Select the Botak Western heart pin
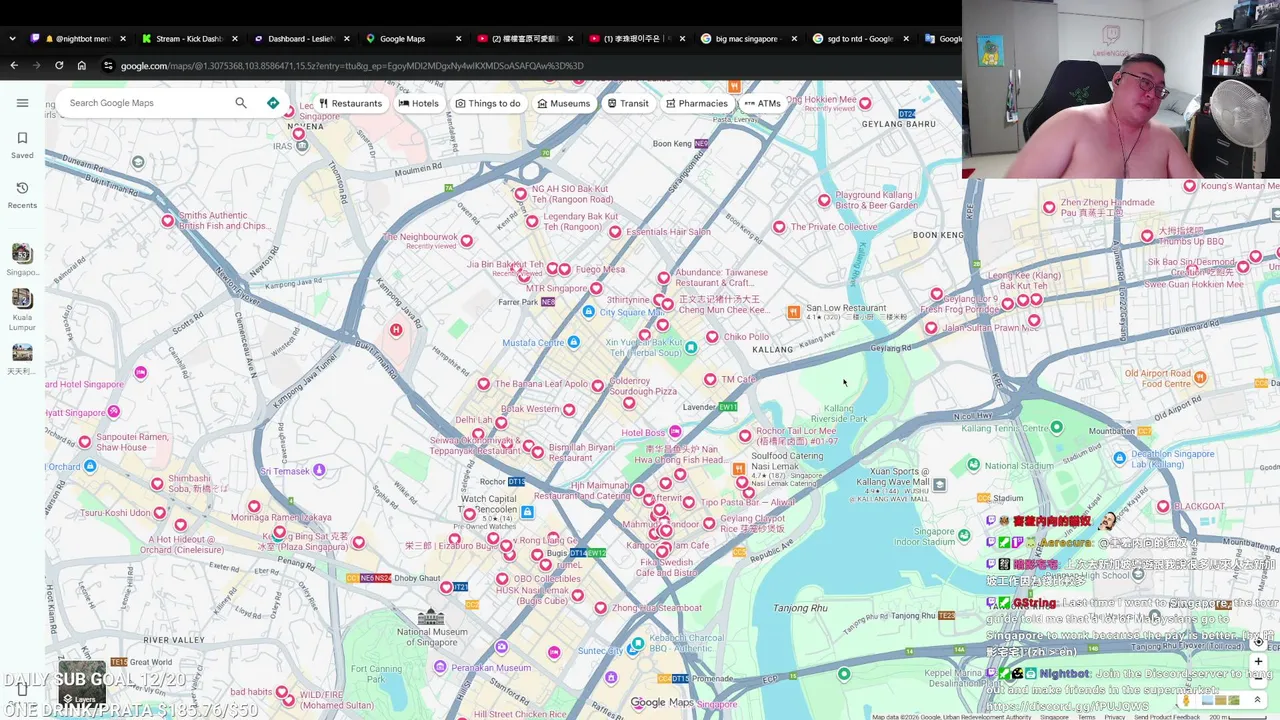Viewport: 1280px width, 720px height. click(569, 409)
